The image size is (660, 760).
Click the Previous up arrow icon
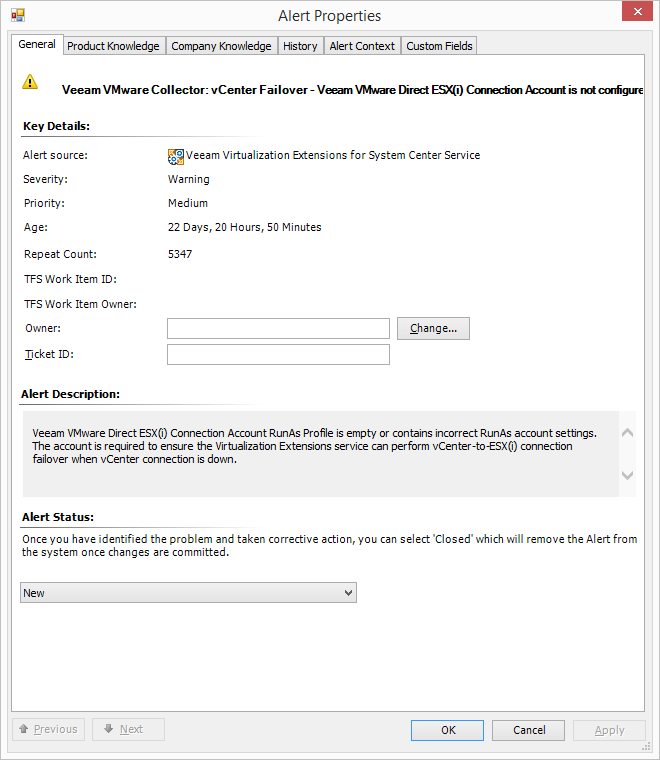24,728
